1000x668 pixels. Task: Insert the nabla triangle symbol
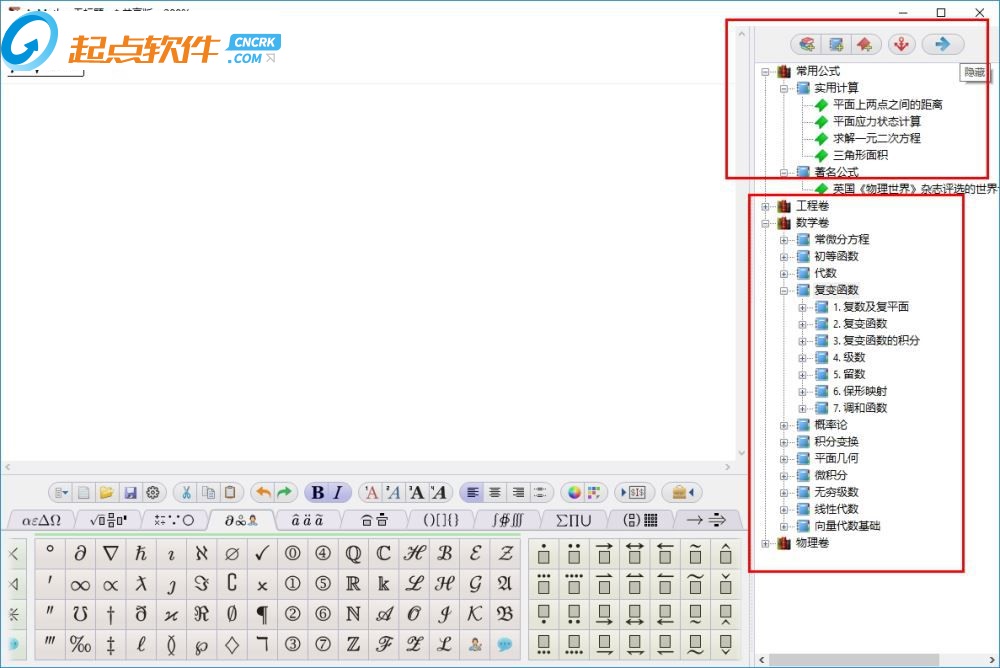click(x=110, y=553)
